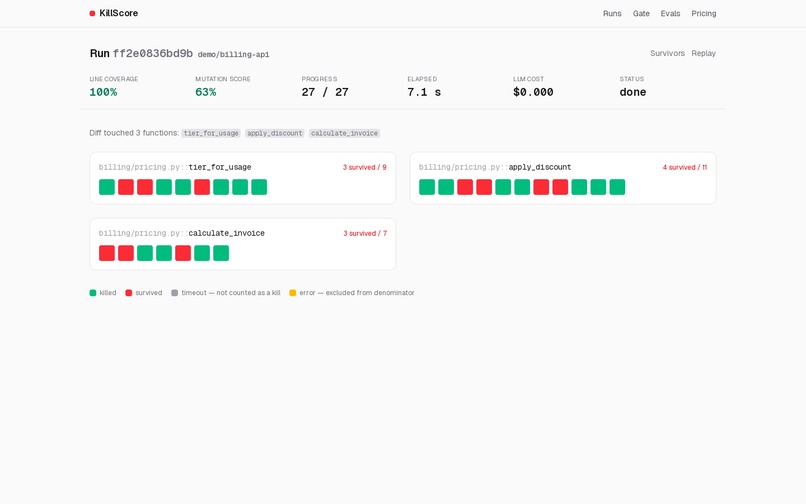
Task: Select first mutant square in tier_for_usage
Action: pyautogui.click(x=107, y=187)
